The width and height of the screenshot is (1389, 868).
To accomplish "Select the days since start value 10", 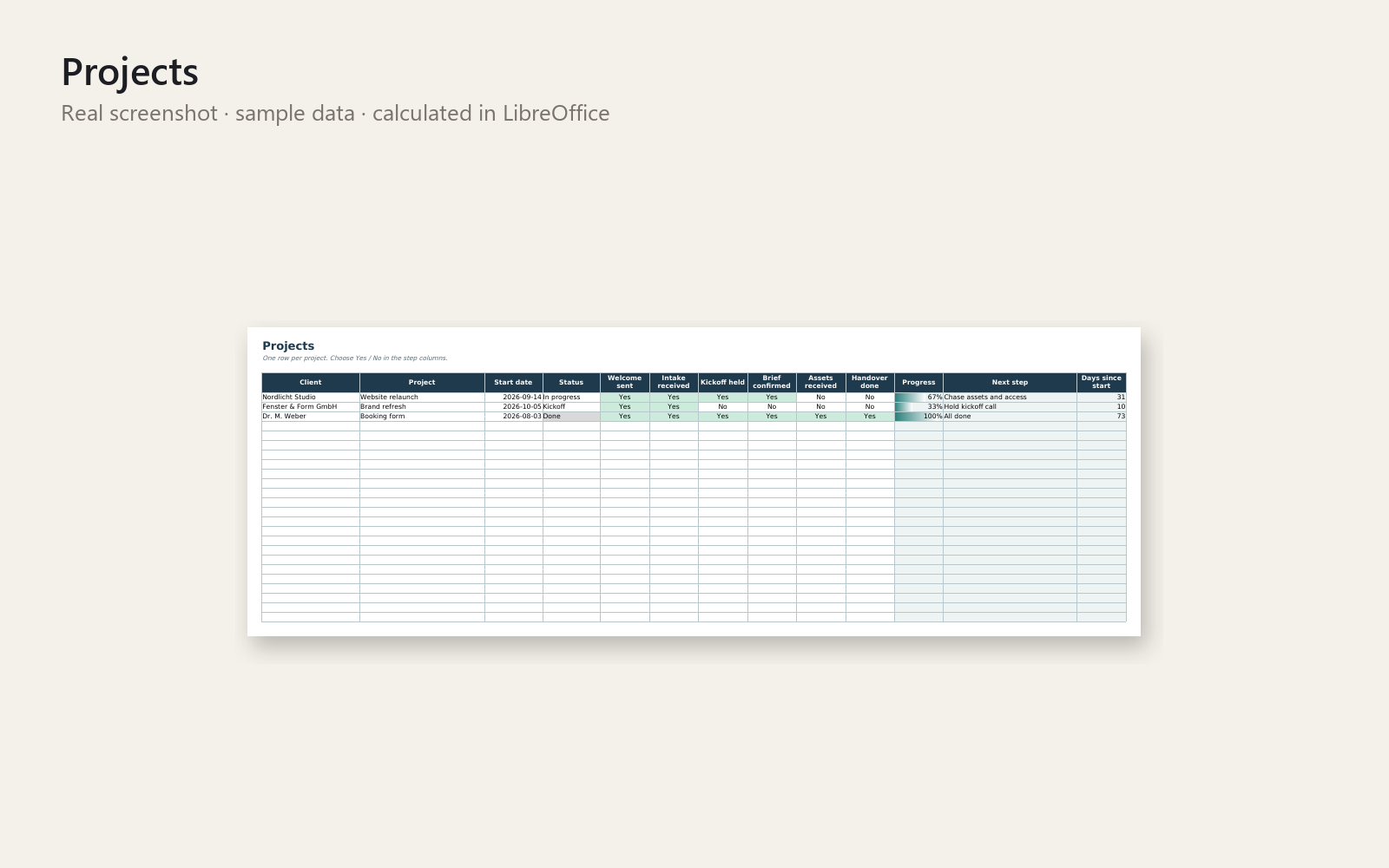I will pos(1102,407).
